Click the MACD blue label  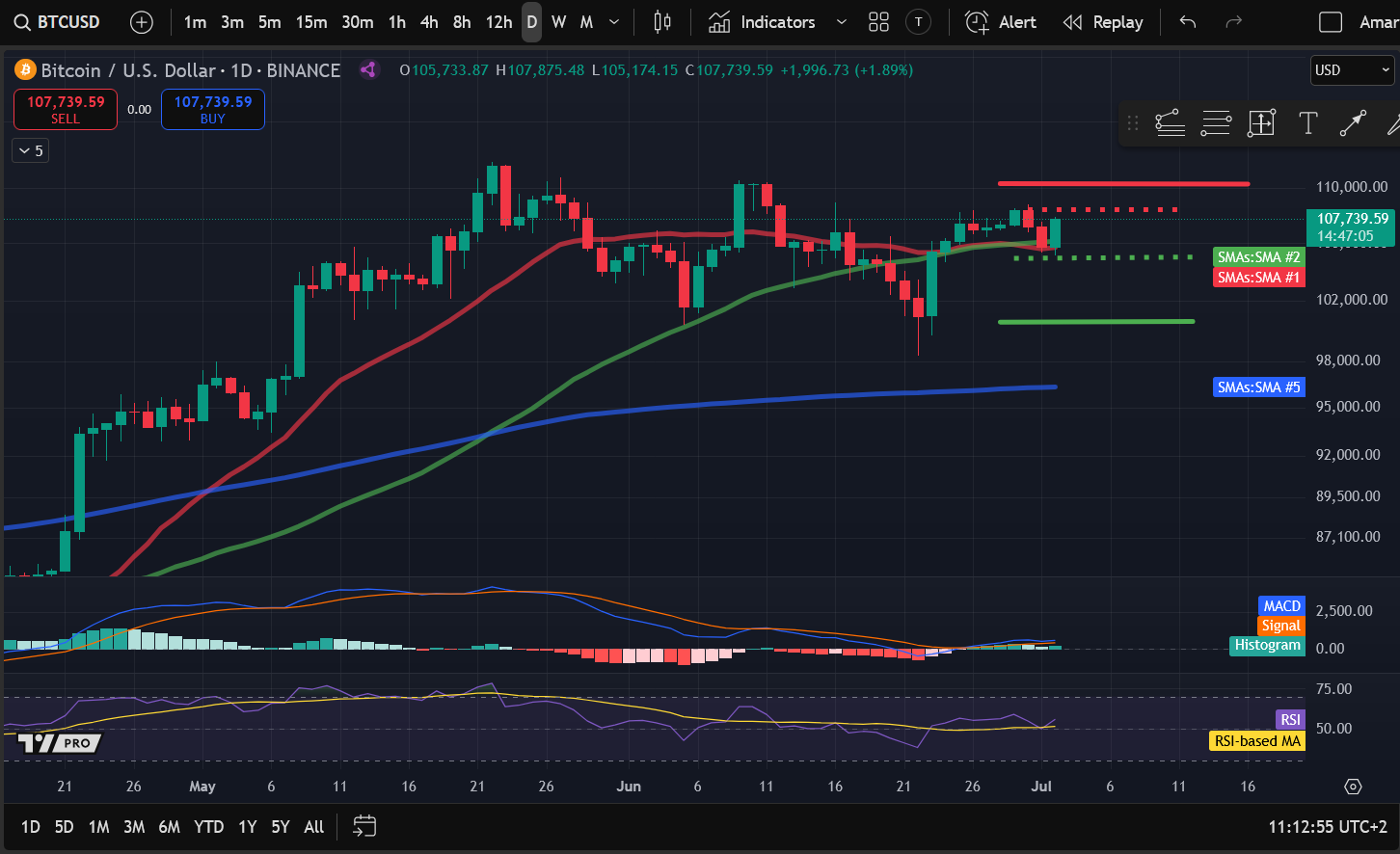click(1281, 606)
